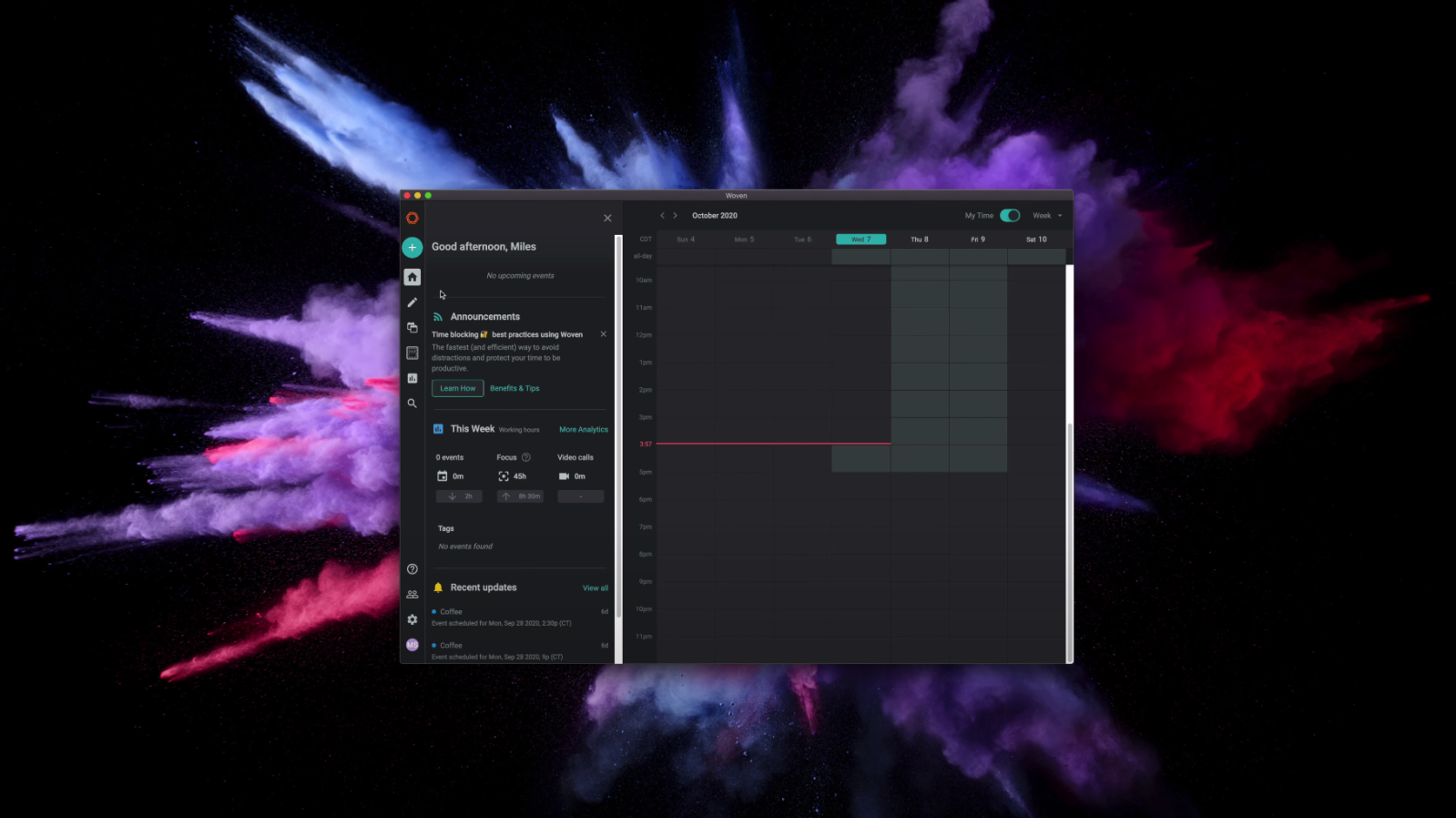Advance to next week with the right chevron
The image size is (1456, 818).
[x=675, y=216]
